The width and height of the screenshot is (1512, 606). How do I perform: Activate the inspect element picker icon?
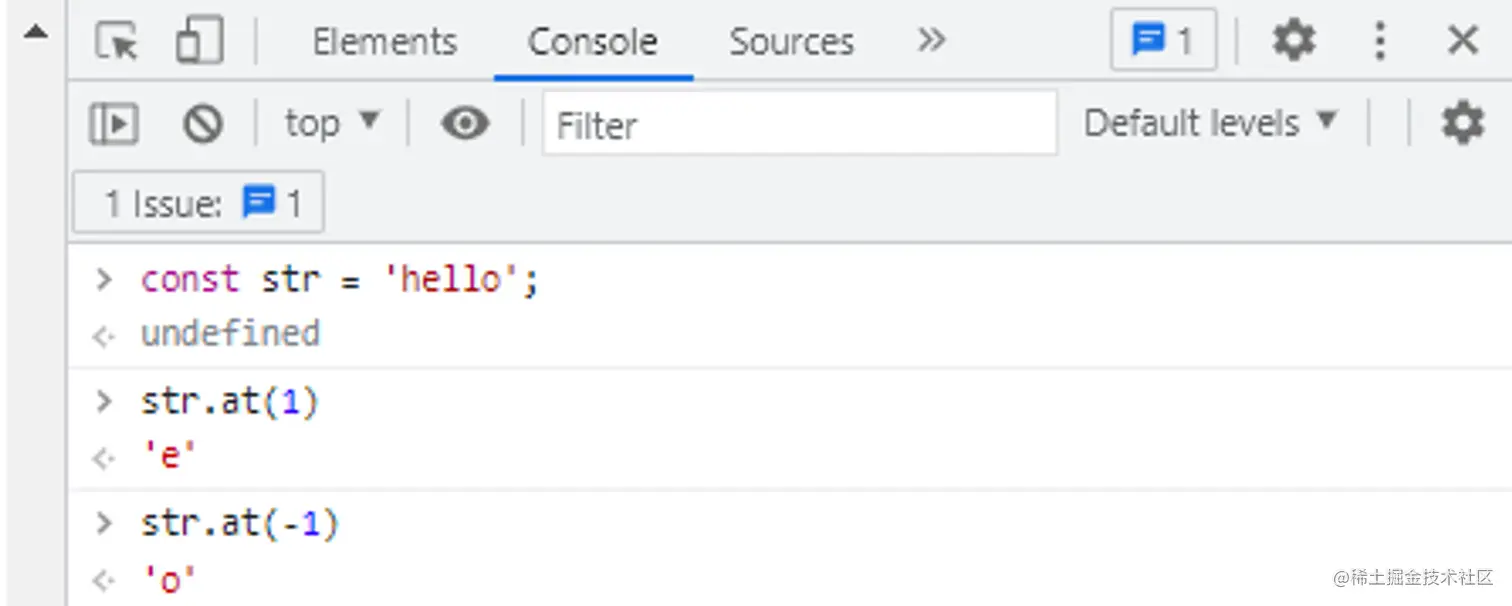(117, 42)
